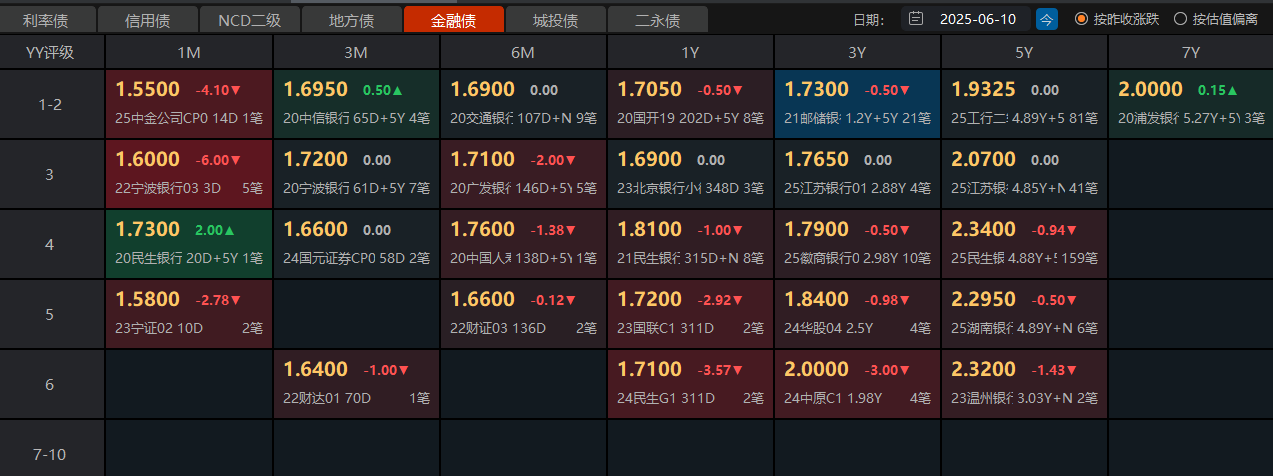This screenshot has height=476, width=1273.
Task: Open the 20民生银行 20D+5Y cell
Action: [189, 244]
